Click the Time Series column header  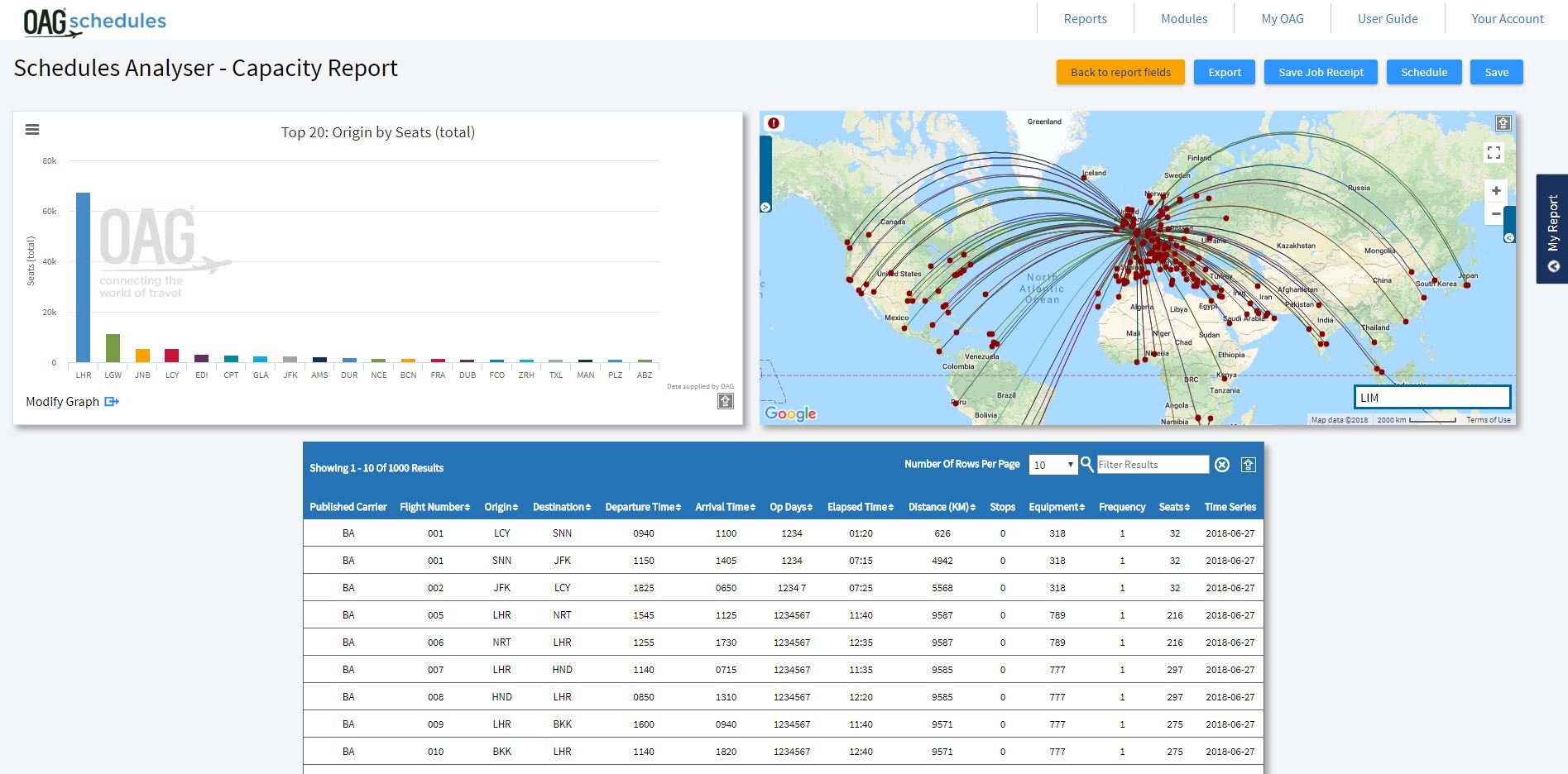pos(1230,507)
